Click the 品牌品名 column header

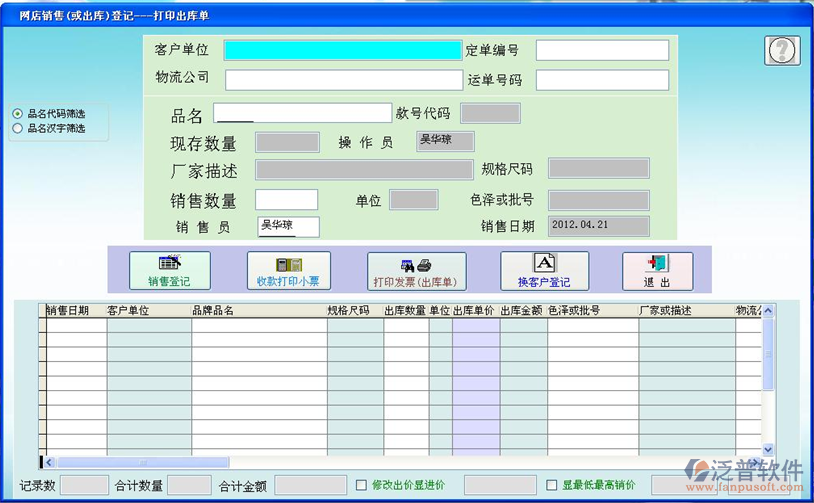tap(259, 310)
